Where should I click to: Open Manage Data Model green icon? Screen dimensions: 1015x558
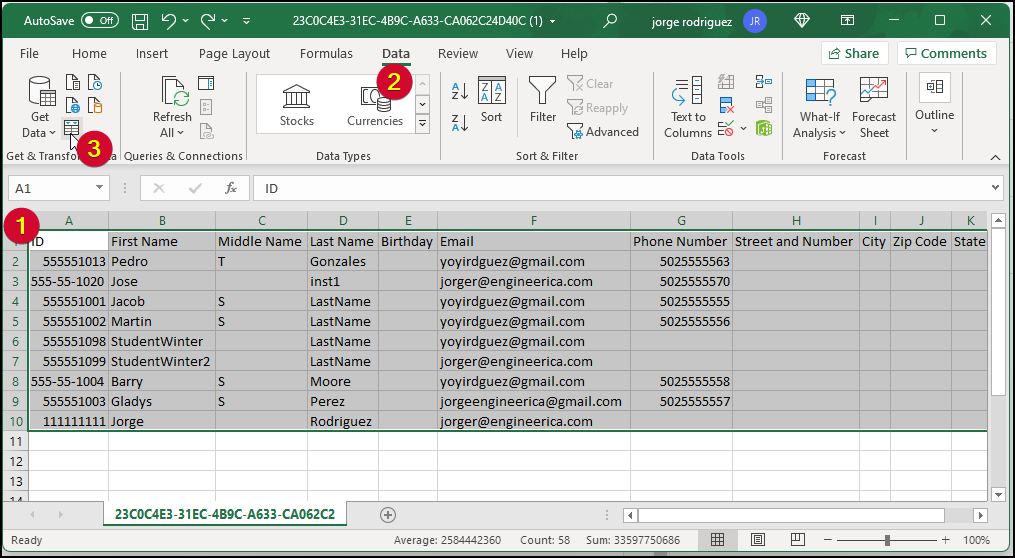764,128
